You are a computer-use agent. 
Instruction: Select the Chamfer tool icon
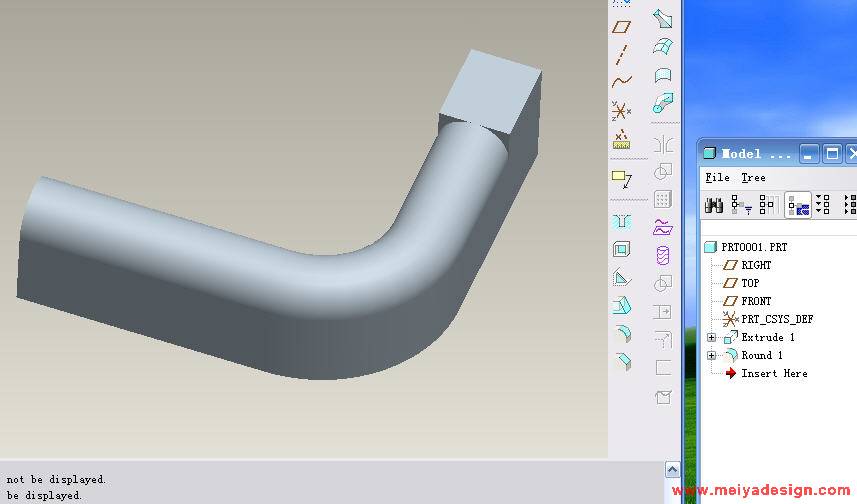pyautogui.click(x=622, y=361)
